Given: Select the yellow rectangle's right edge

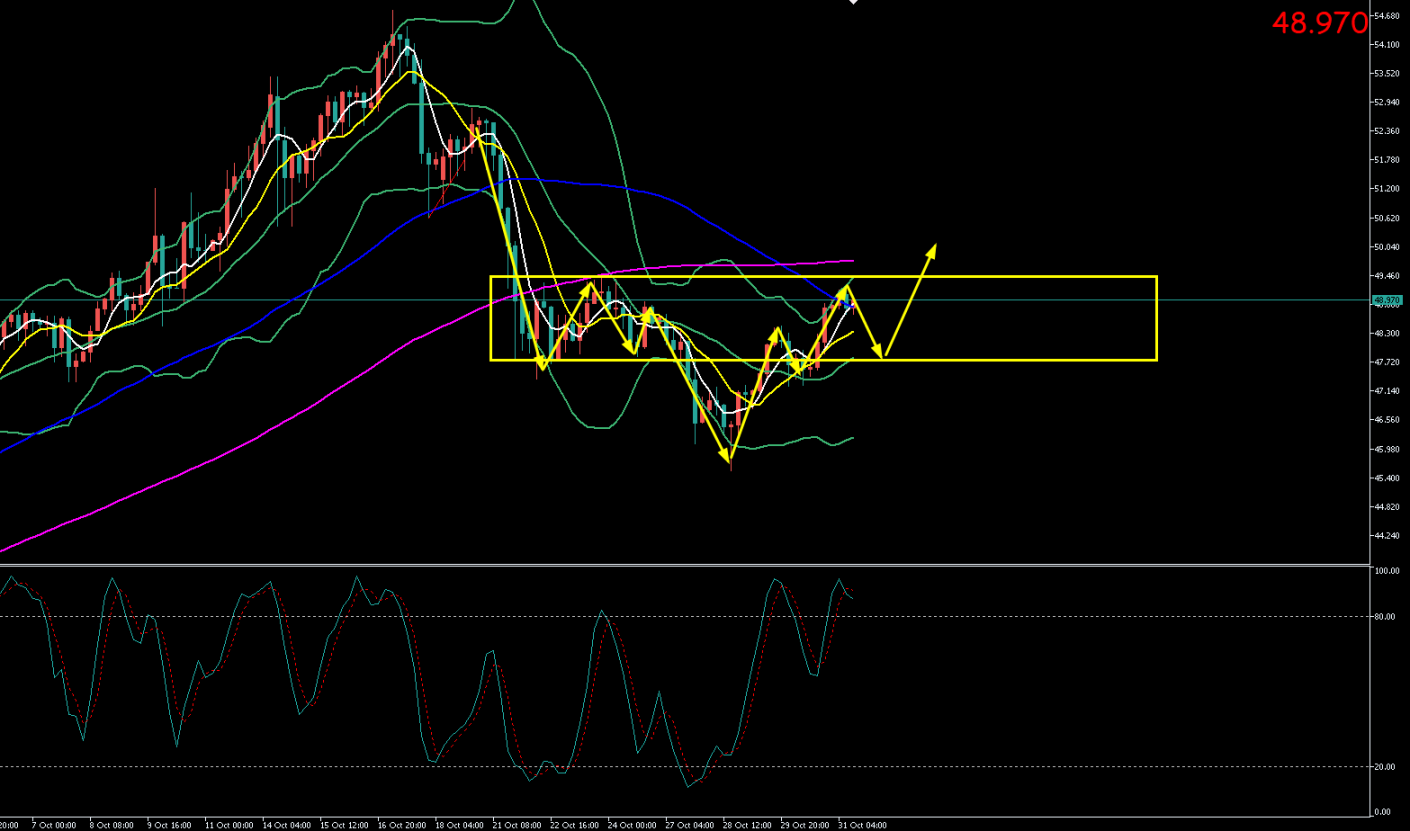Looking at the screenshot, I should [x=1156, y=318].
